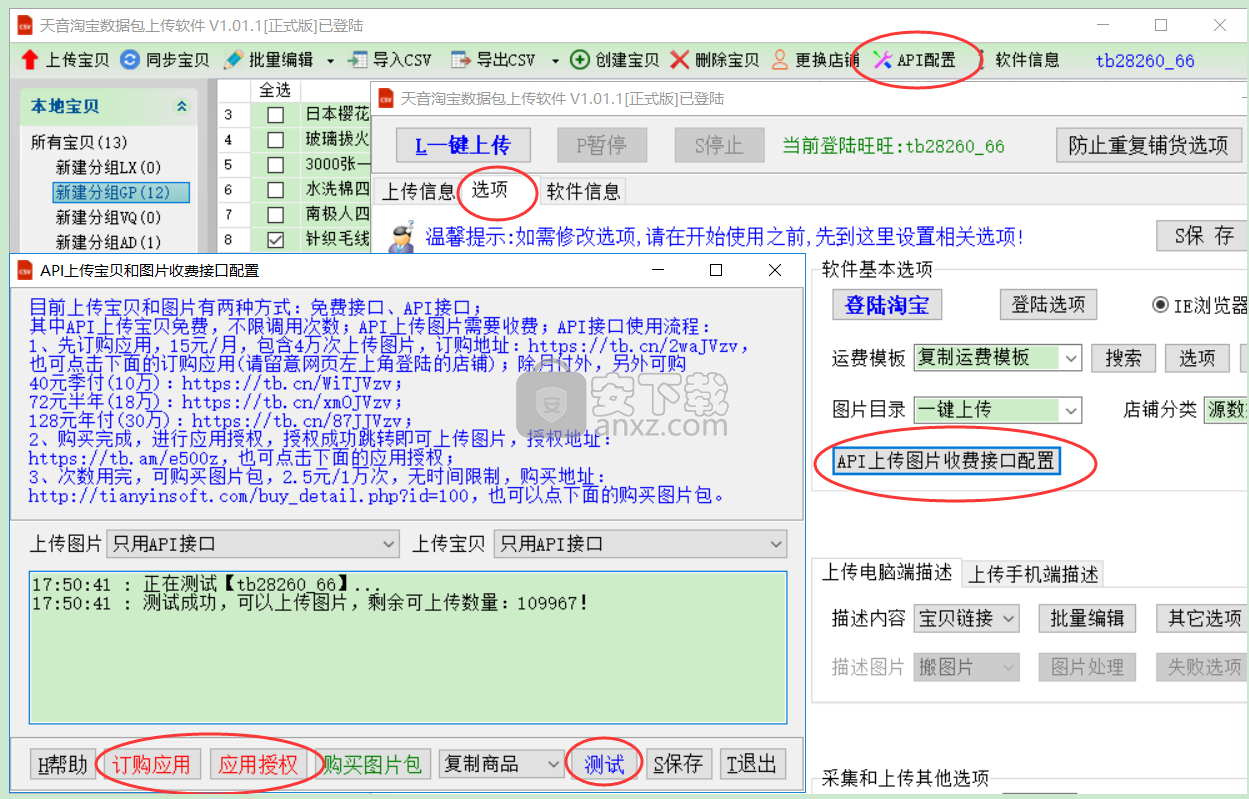Click the logged-in account tb28260_66 in toolbar

(x=1145, y=60)
